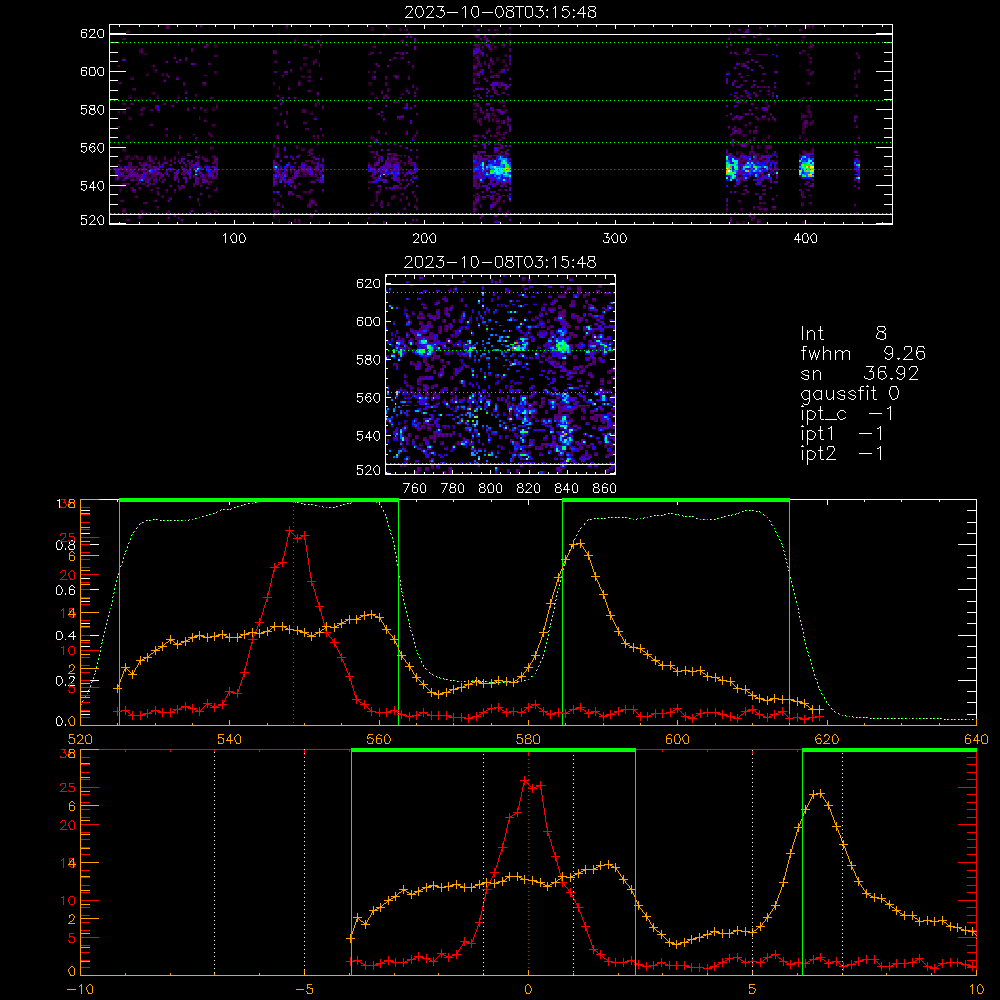
Task: Click x-axis label 300 under the wide spectrogram
Action: pyautogui.click(x=615, y=239)
